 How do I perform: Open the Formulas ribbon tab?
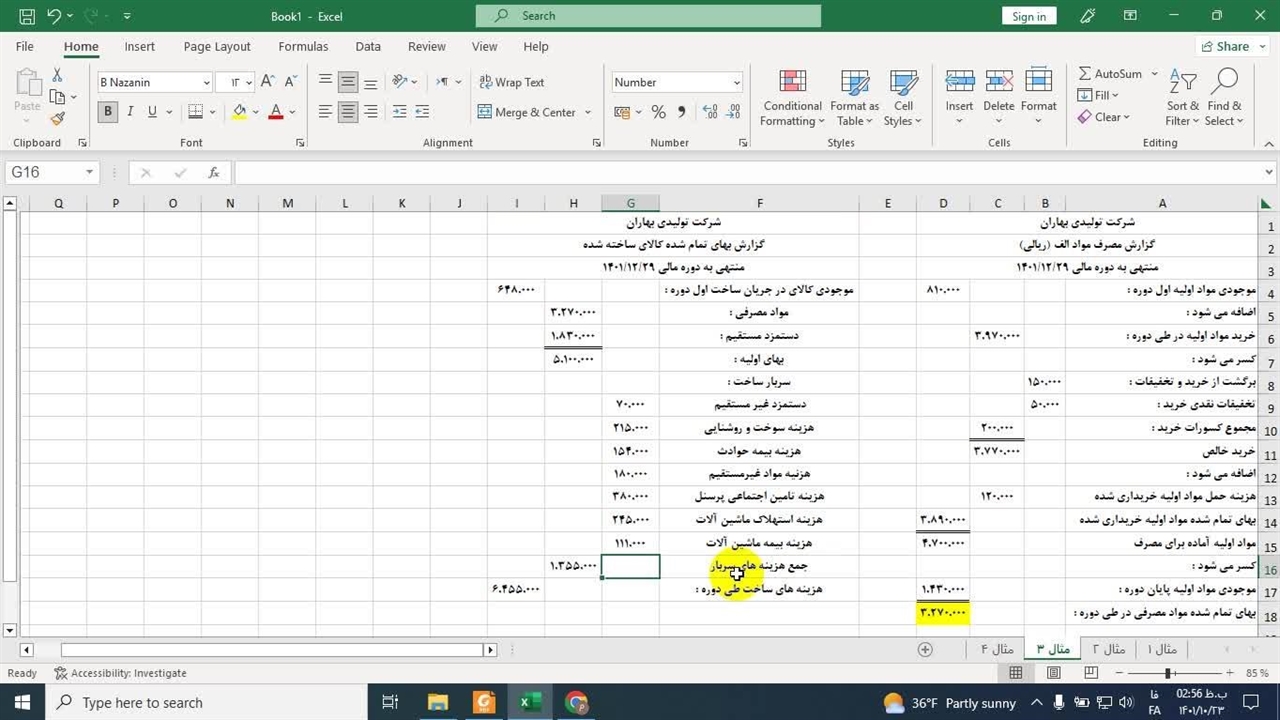click(x=303, y=46)
